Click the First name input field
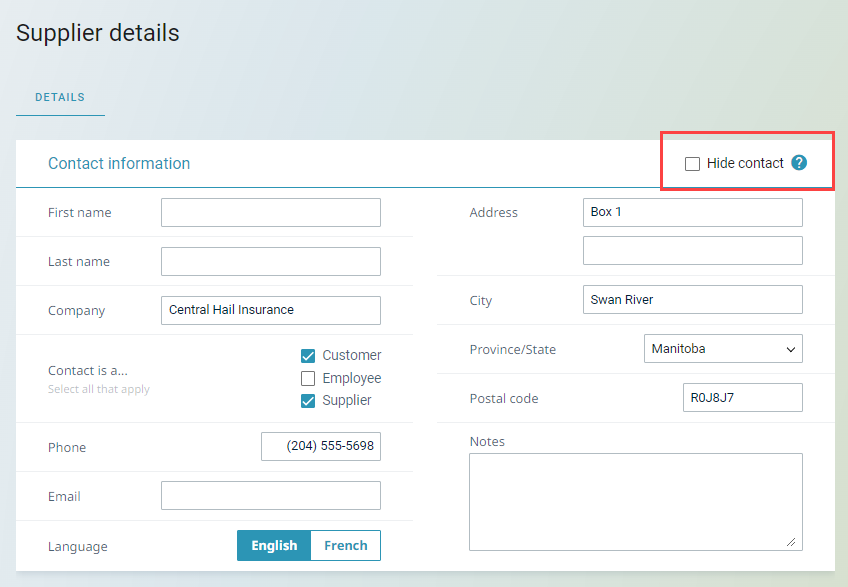This screenshot has height=587, width=848. coord(271,213)
